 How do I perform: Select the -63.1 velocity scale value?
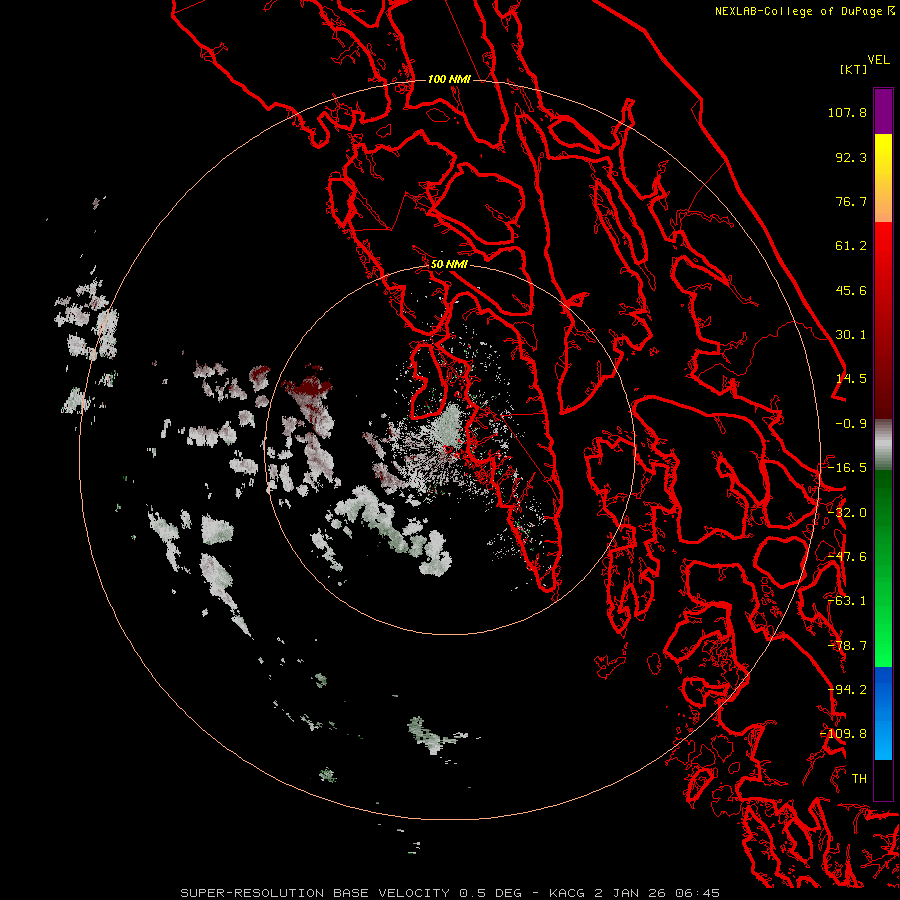847,601
